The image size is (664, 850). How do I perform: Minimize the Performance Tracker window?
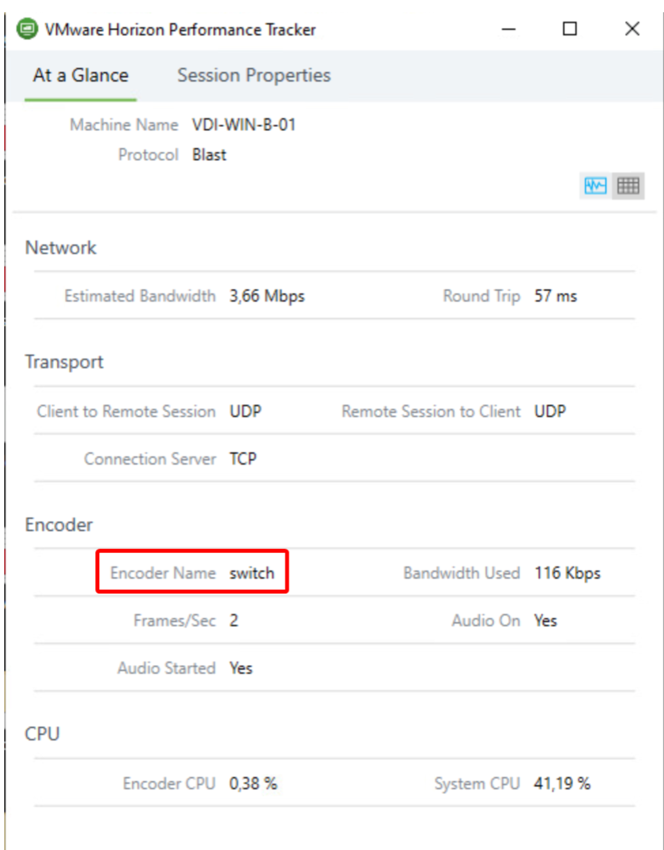[x=507, y=29]
